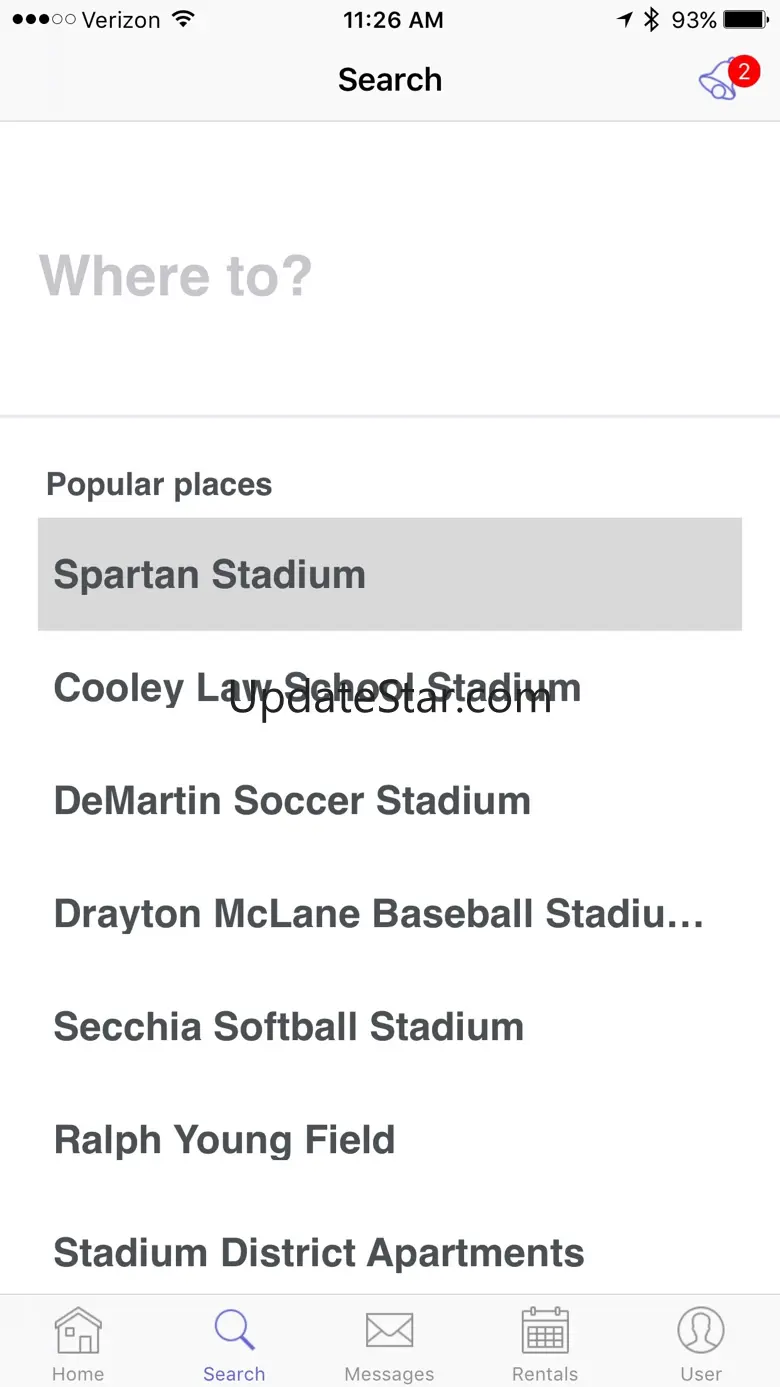This screenshot has height=1387, width=780.
Task: Tap the Home house icon
Action: [x=78, y=1331]
